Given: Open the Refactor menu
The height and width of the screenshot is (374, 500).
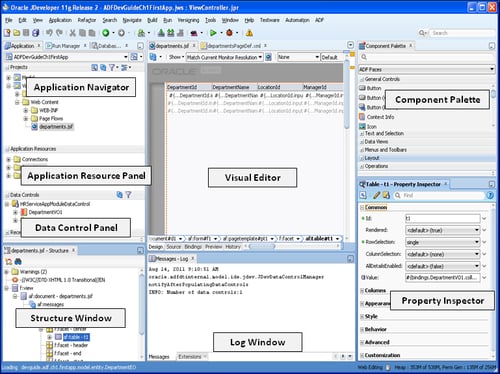Looking at the screenshot, I should [x=87, y=20].
